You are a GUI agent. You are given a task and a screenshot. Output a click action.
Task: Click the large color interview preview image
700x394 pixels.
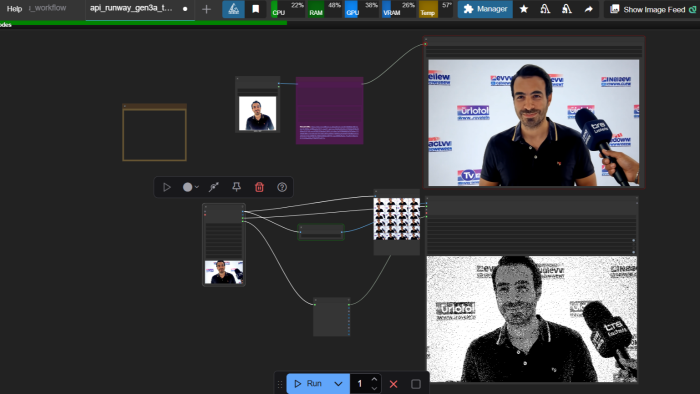(533, 123)
